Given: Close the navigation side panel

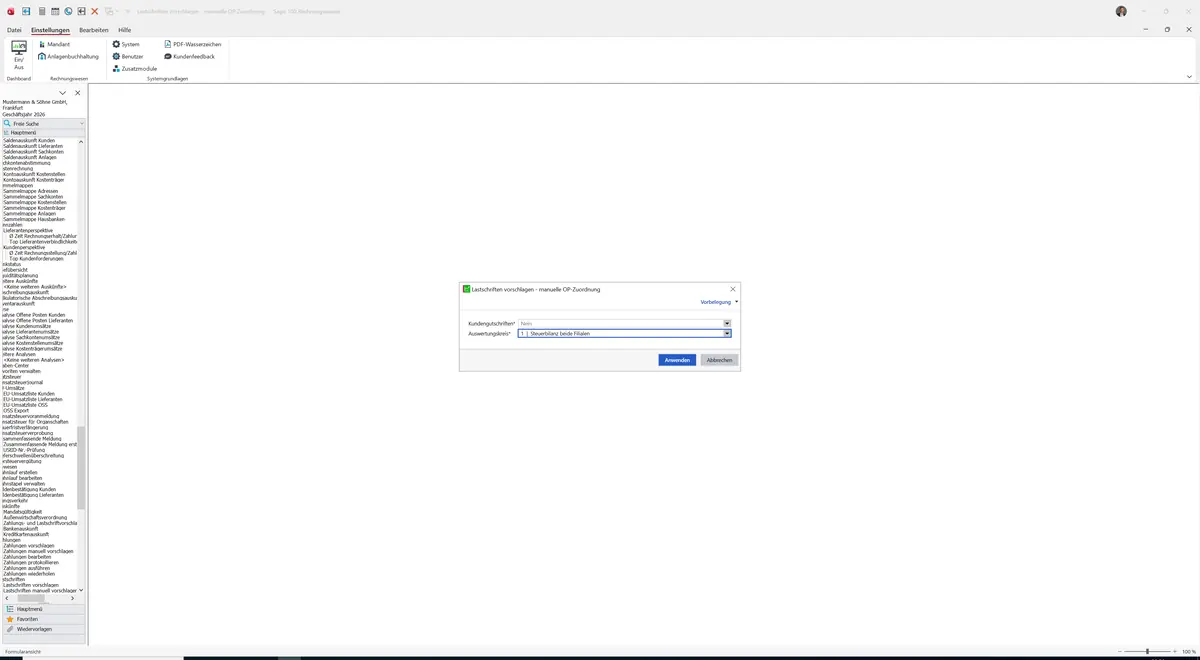Looking at the screenshot, I should [78, 93].
